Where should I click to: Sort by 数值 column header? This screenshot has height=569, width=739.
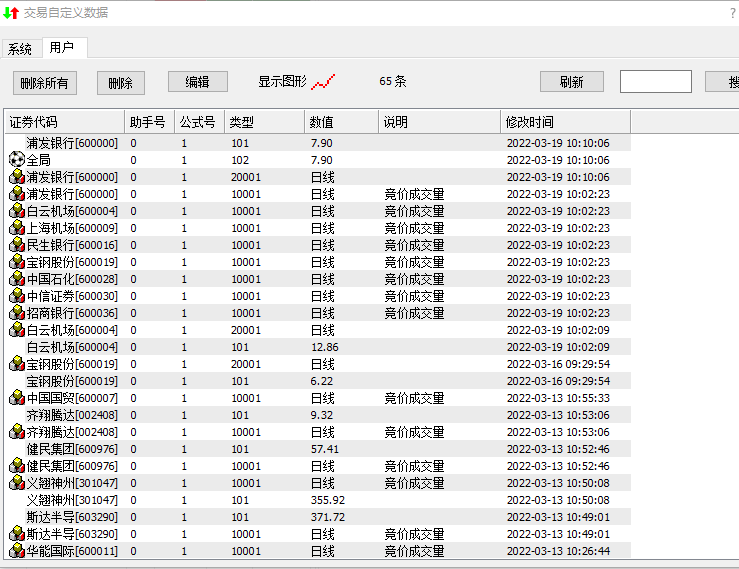342,122
